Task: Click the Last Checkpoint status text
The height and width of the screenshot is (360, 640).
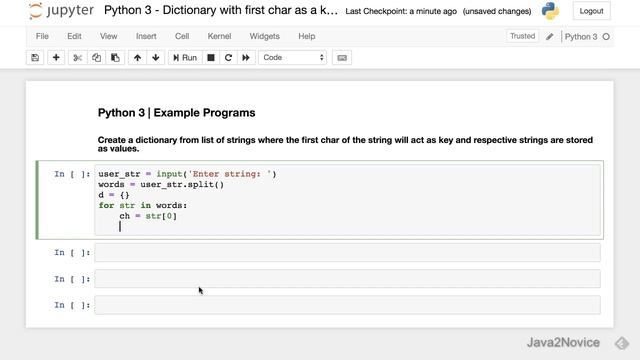Action: (x=401, y=11)
